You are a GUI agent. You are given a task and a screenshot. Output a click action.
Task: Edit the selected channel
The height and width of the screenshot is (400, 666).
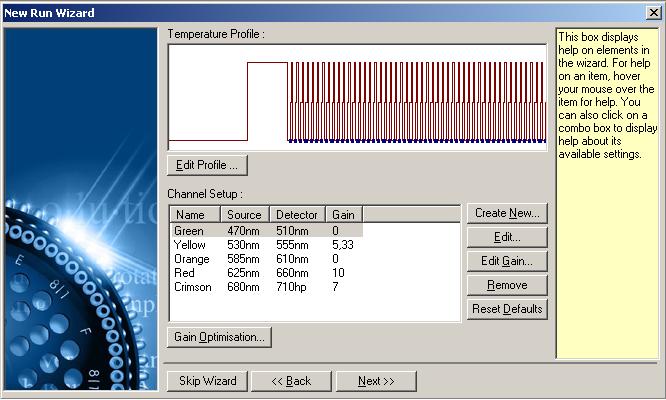[507, 237]
